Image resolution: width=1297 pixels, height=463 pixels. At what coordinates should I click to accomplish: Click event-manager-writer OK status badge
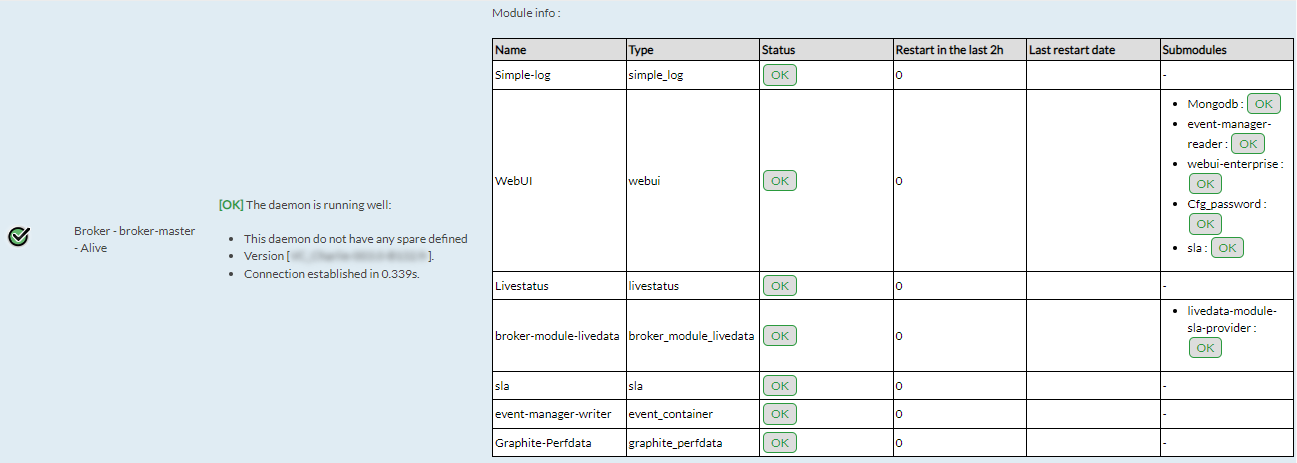pyautogui.click(x=780, y=413)
